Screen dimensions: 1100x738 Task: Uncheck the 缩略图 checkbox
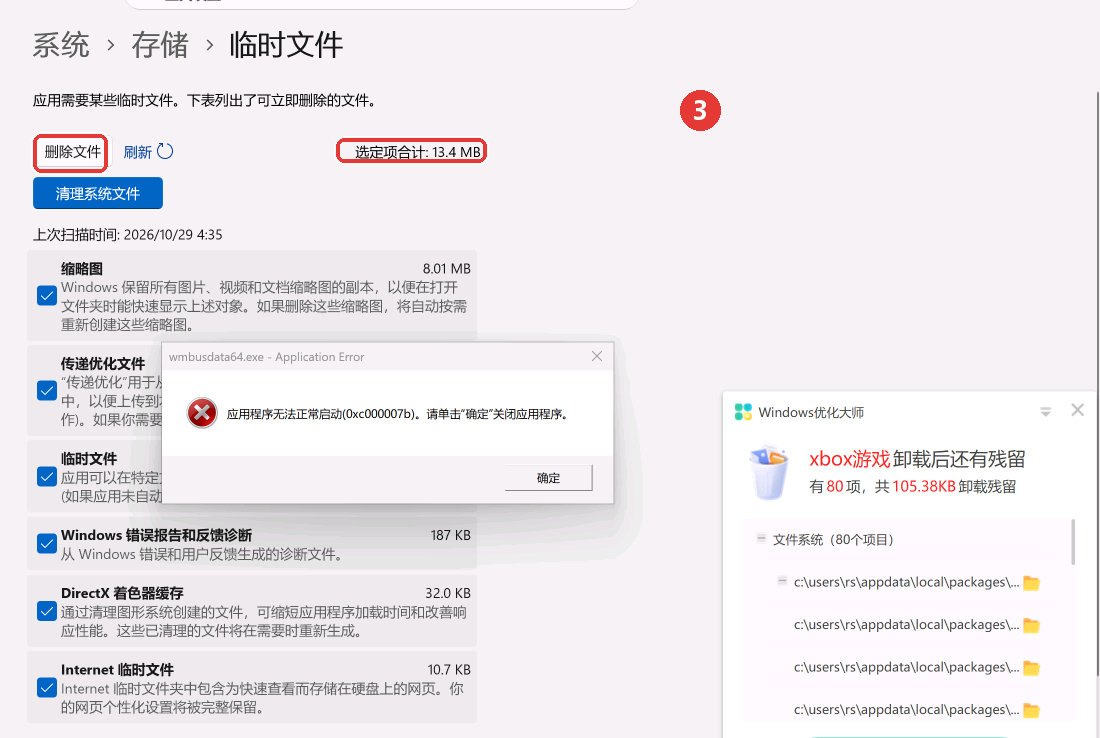47,295
